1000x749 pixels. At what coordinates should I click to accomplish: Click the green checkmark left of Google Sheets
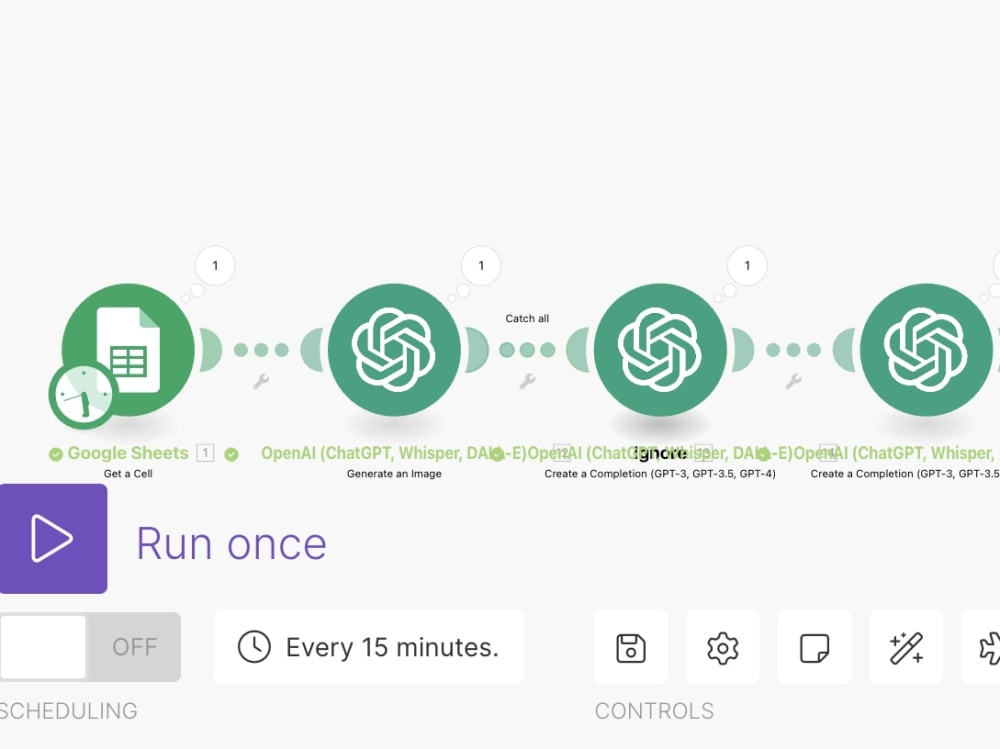56,454
